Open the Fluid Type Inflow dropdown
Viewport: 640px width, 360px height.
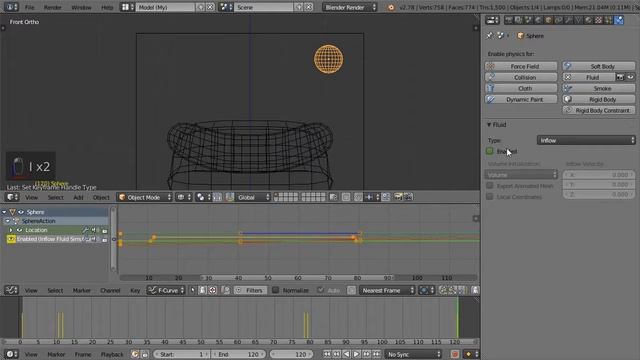coord(586,140)
